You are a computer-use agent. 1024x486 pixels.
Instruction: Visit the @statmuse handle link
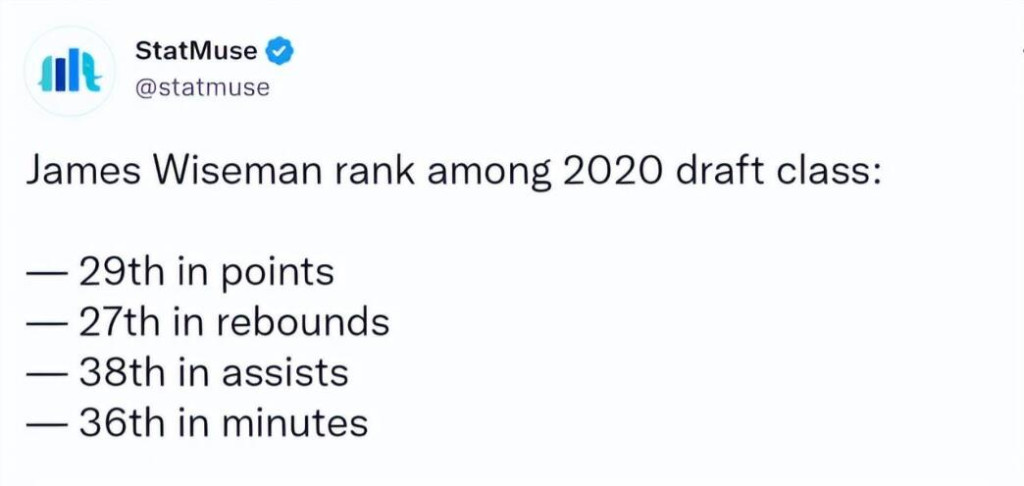point(202,88)
